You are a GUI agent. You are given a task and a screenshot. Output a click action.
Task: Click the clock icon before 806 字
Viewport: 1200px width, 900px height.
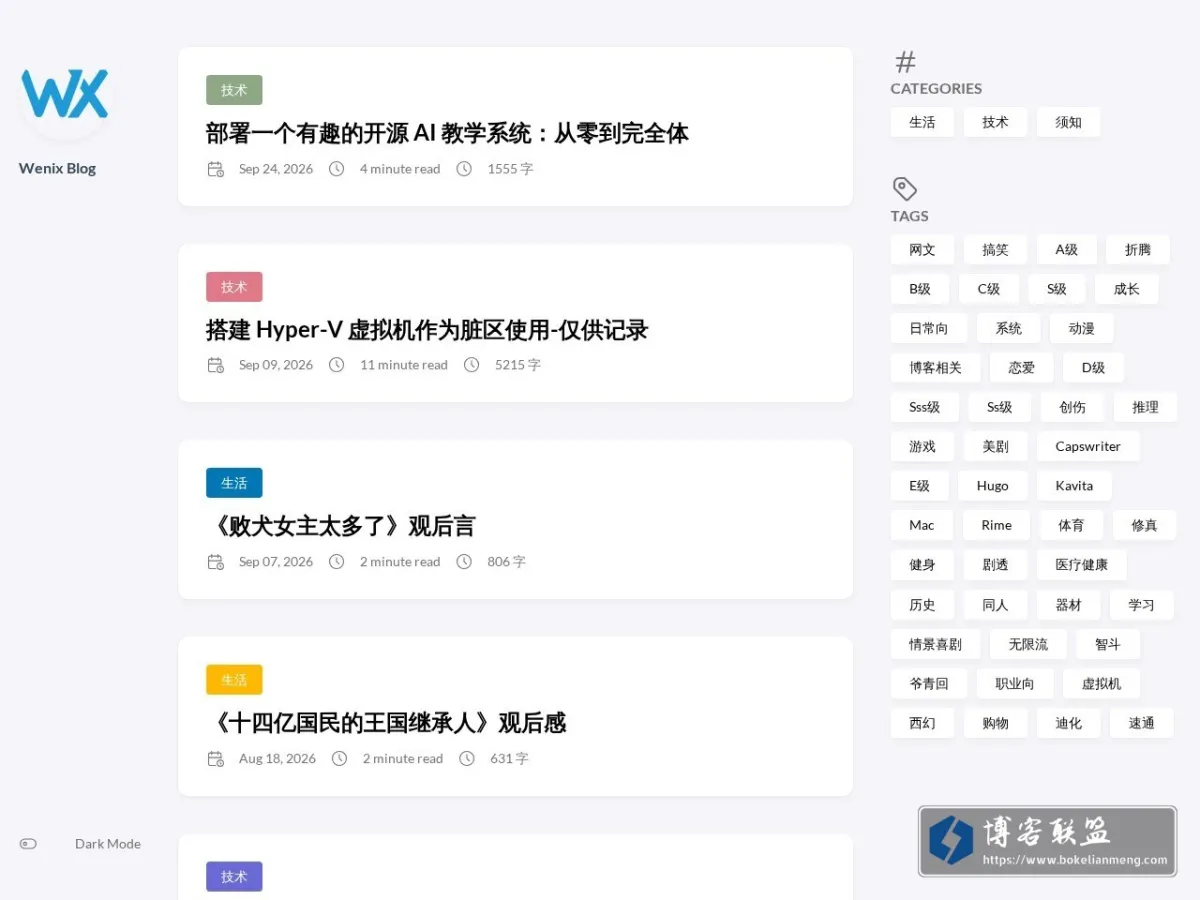click(464, 562)
